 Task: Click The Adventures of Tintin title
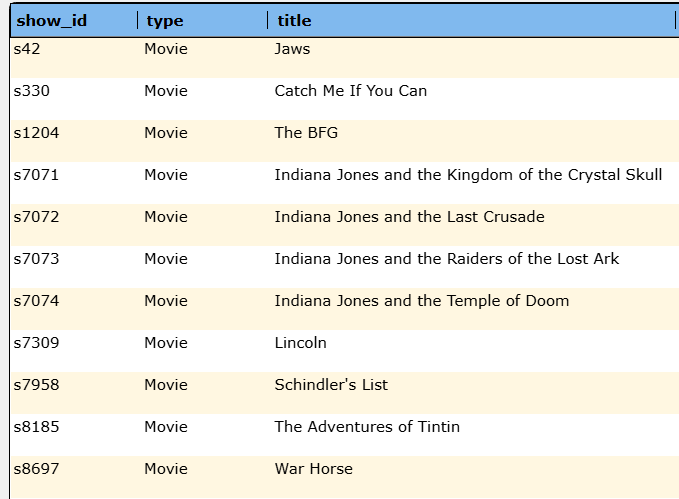click(367, 427)
